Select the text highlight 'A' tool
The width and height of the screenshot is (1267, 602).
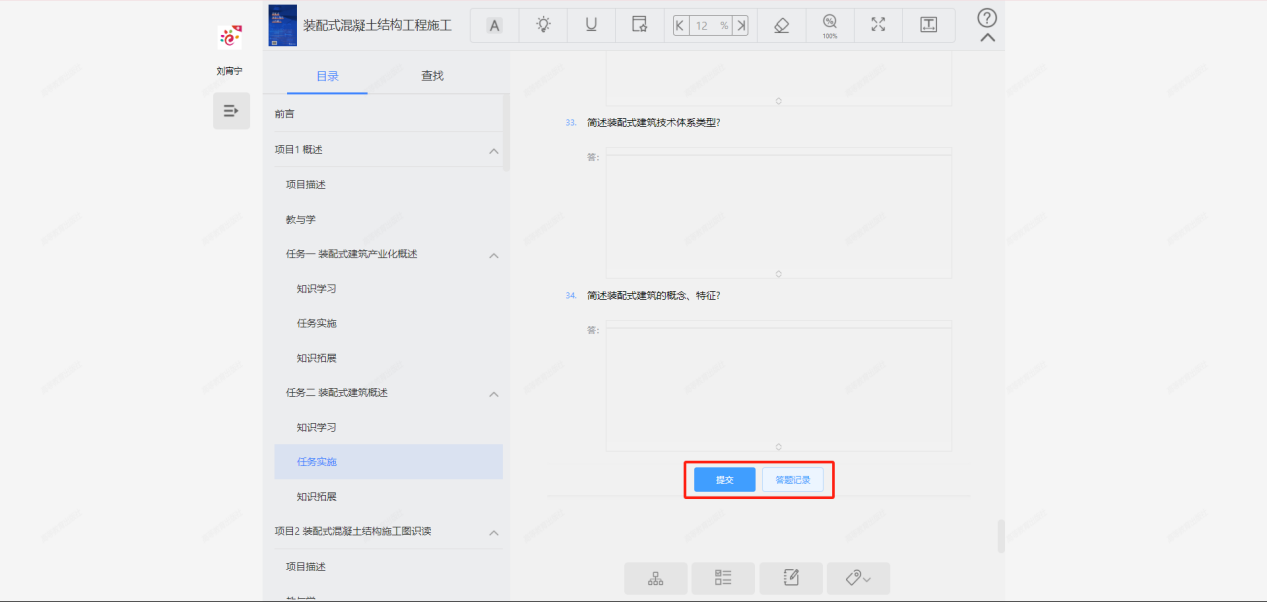[494, 26]
